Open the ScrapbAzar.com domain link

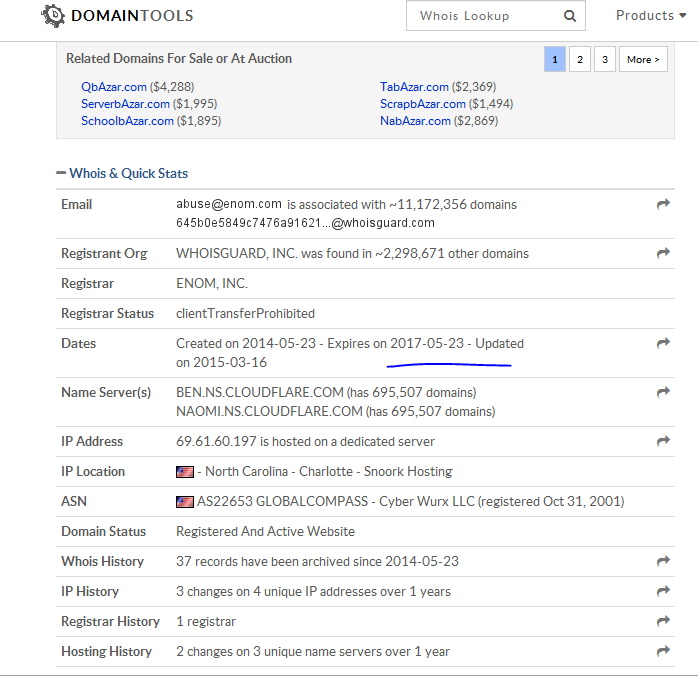click(x=423, y=104)
